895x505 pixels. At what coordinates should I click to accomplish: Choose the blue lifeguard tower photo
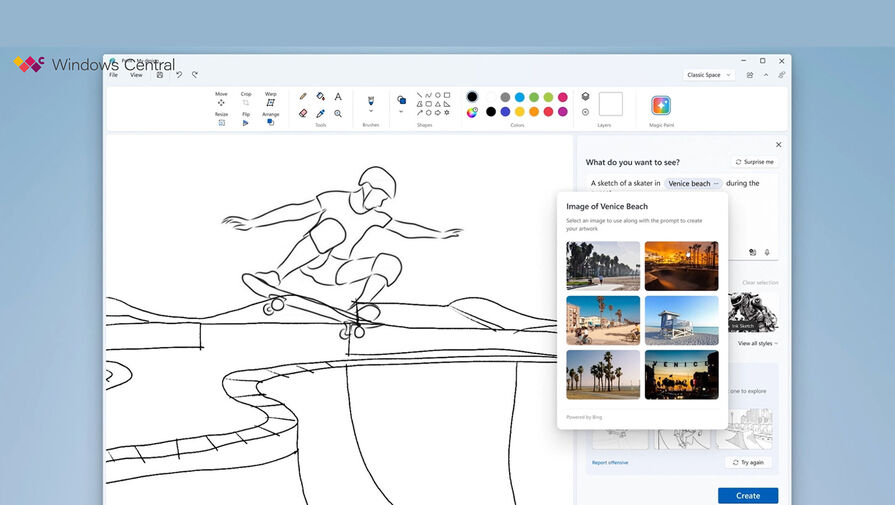(682, 320)
